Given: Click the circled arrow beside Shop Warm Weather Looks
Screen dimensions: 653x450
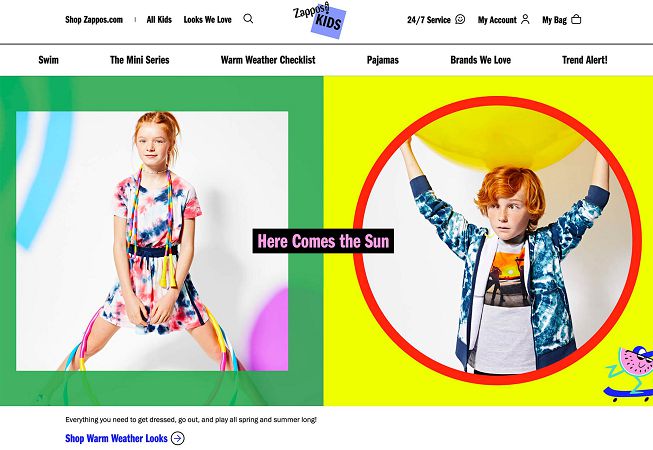Looking at the screenshot, I should [178, 438].
